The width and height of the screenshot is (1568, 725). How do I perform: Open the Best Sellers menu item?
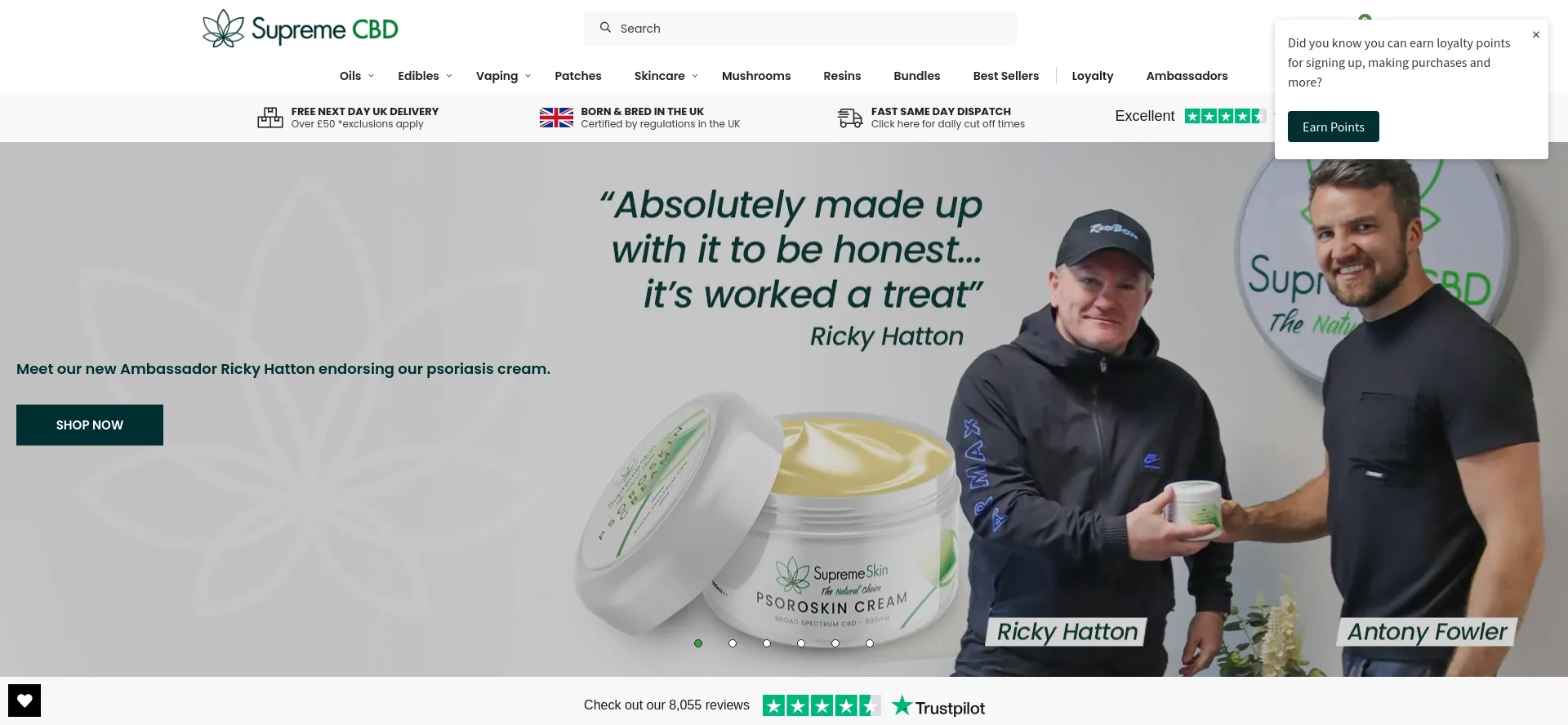pos(1006,76)
